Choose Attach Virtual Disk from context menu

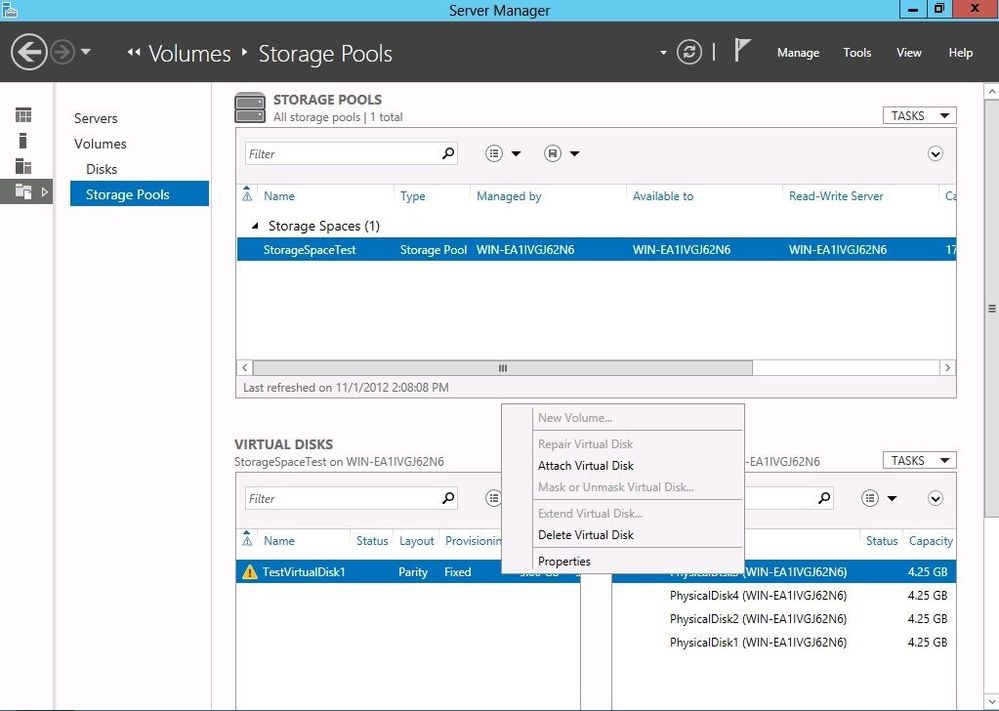[586, 466]
